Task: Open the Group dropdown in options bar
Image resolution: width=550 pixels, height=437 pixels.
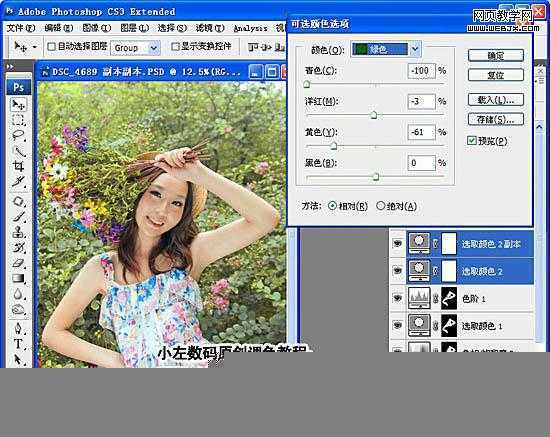Action: point(154,48)
